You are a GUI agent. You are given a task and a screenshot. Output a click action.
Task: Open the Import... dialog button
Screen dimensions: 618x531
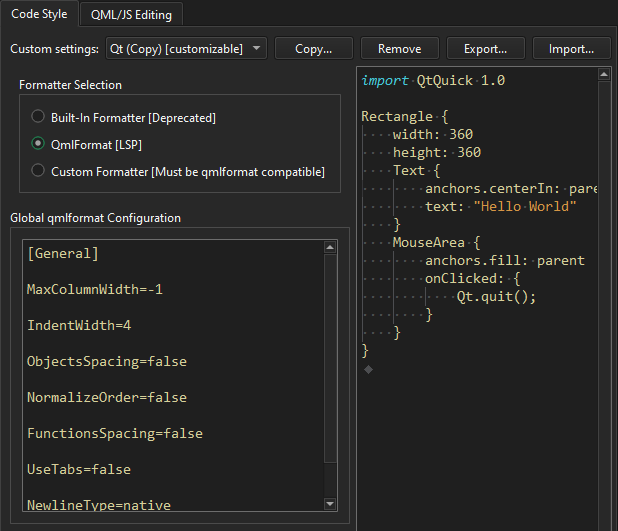(x=571, y=48)
